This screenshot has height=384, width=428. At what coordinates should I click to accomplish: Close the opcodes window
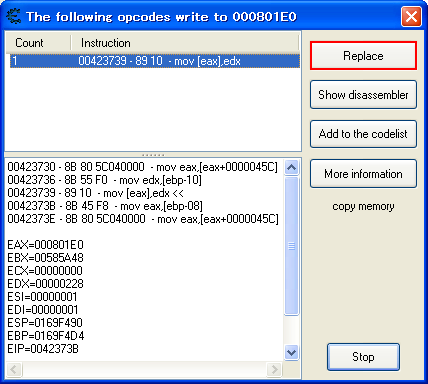(x=411, y=16)
